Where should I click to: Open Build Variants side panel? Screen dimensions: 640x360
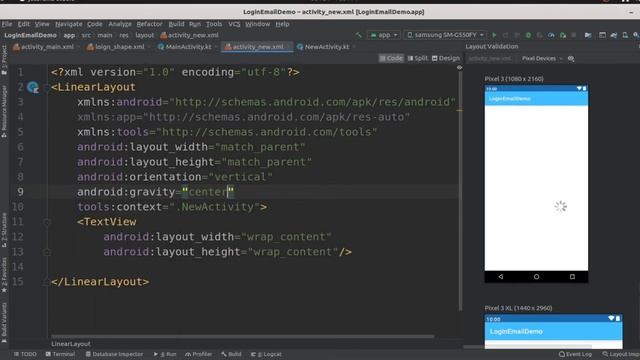(x=4, y=322)
